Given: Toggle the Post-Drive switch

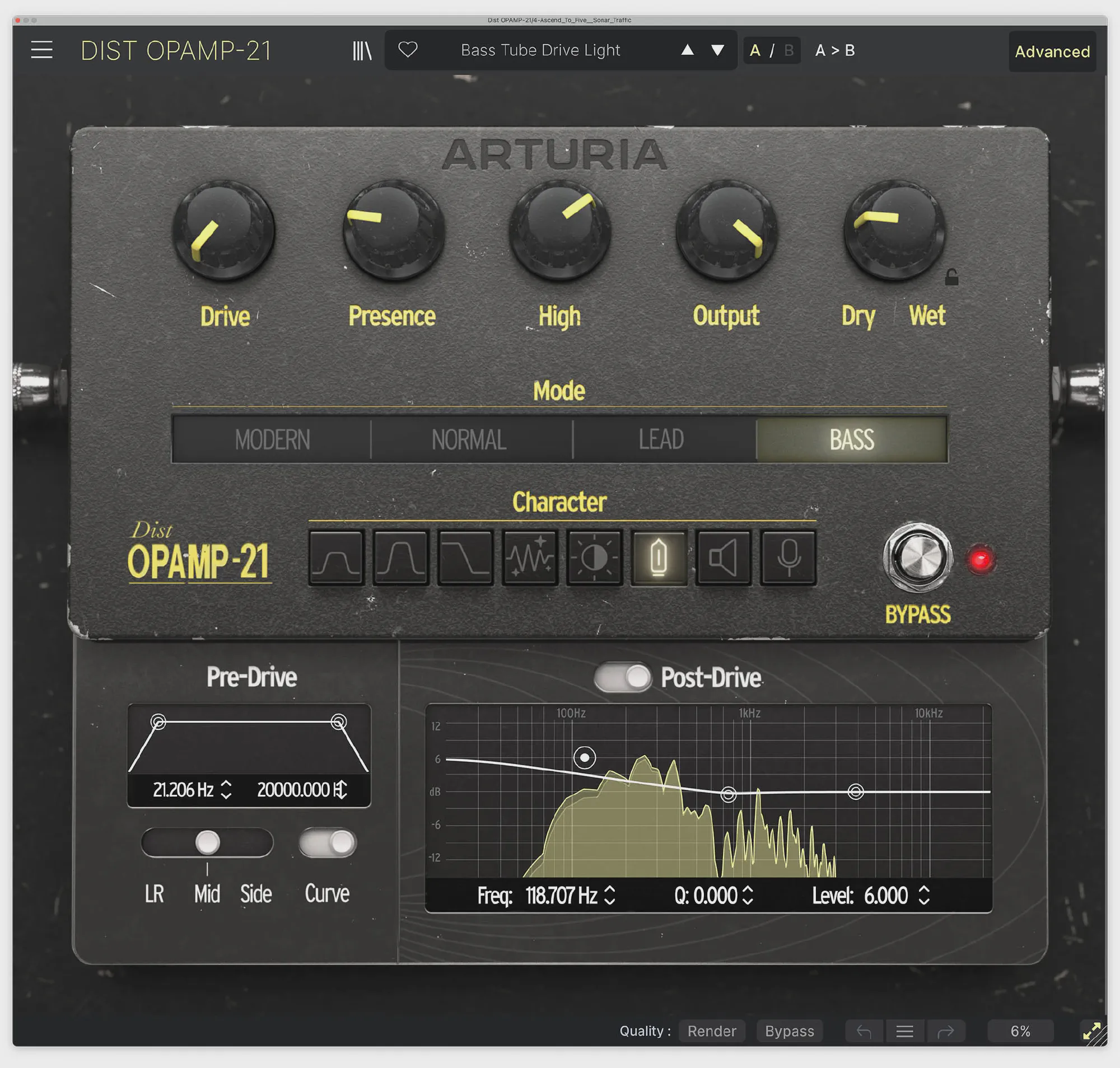Looking at the screenshot, I should pos(623,677).
